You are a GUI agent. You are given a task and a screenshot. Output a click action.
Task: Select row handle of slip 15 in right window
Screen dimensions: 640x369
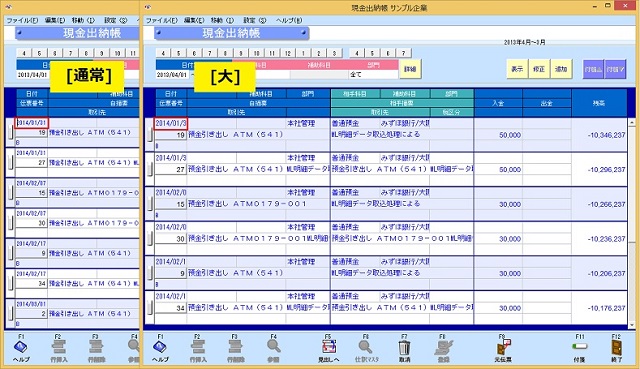pyautogui.click(x=150, y=204)
